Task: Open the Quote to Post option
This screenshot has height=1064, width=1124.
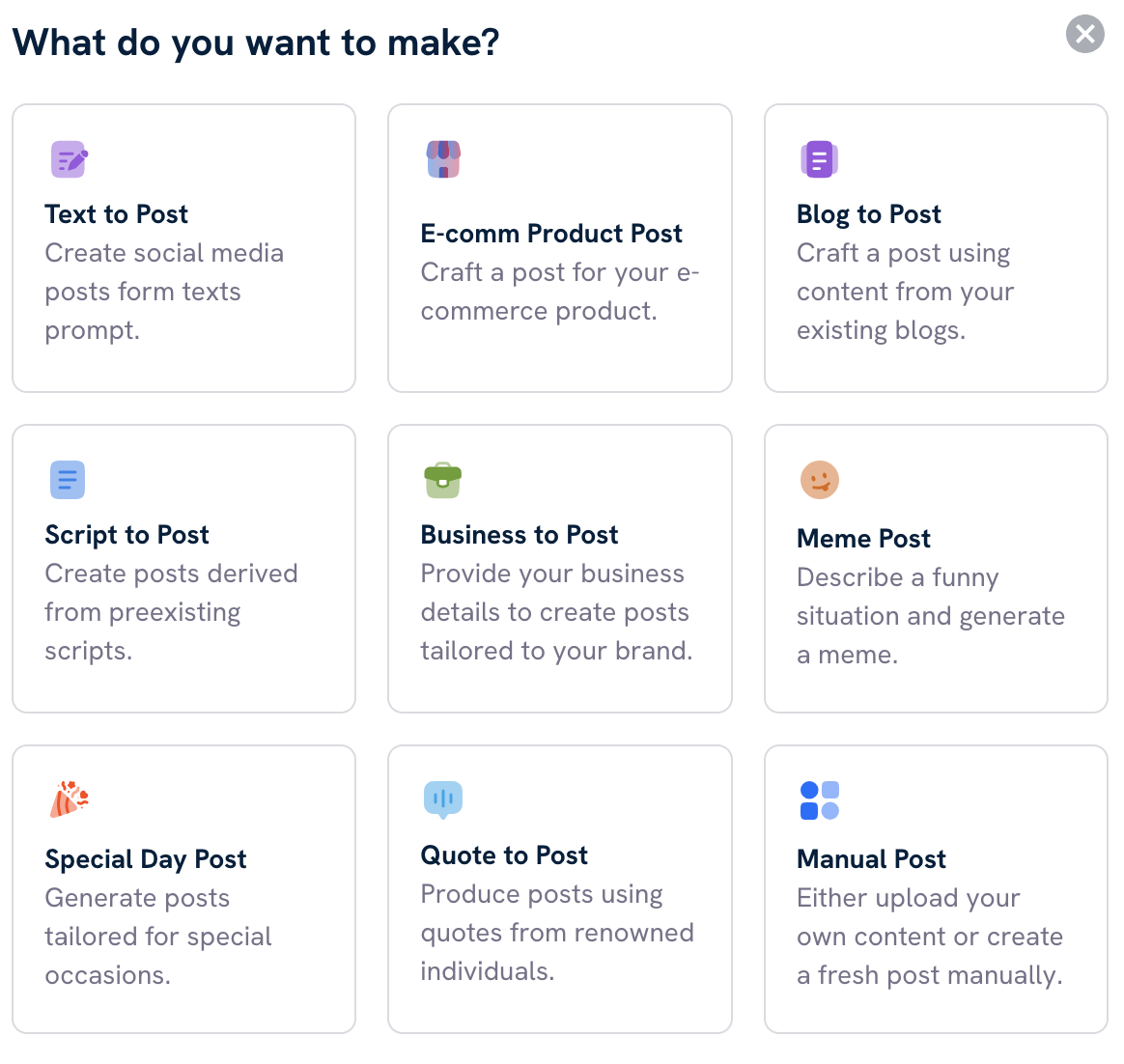Action: (560, 888)
